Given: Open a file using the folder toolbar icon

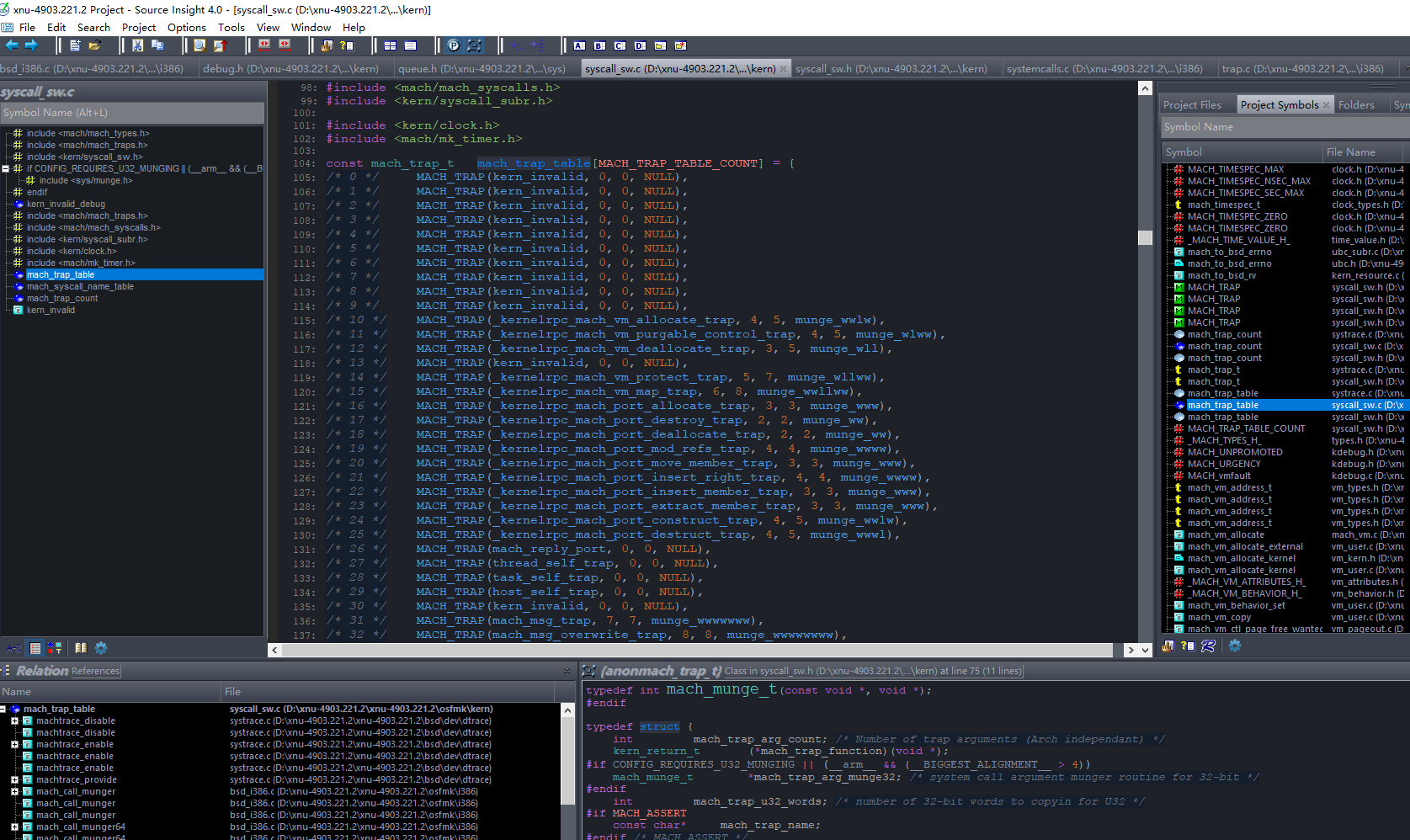Looking at the screenshot, I should click(94, 45).
